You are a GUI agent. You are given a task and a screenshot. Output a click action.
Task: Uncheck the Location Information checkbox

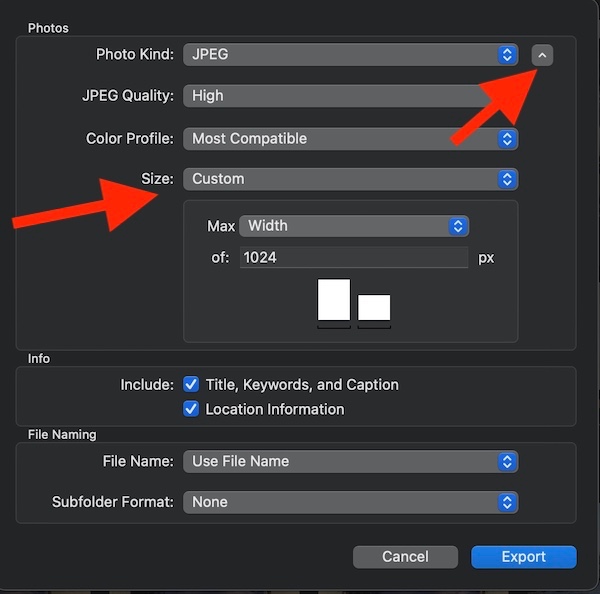tap(193, 409)
